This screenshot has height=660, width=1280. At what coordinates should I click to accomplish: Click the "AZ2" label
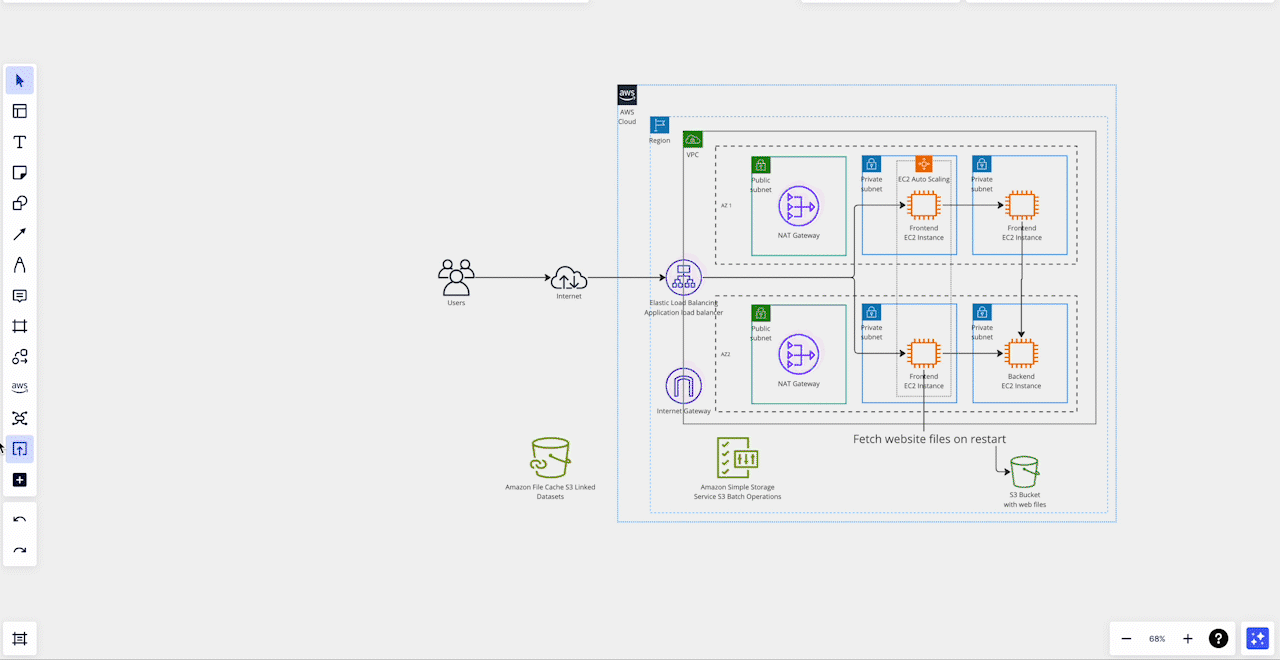726,354
